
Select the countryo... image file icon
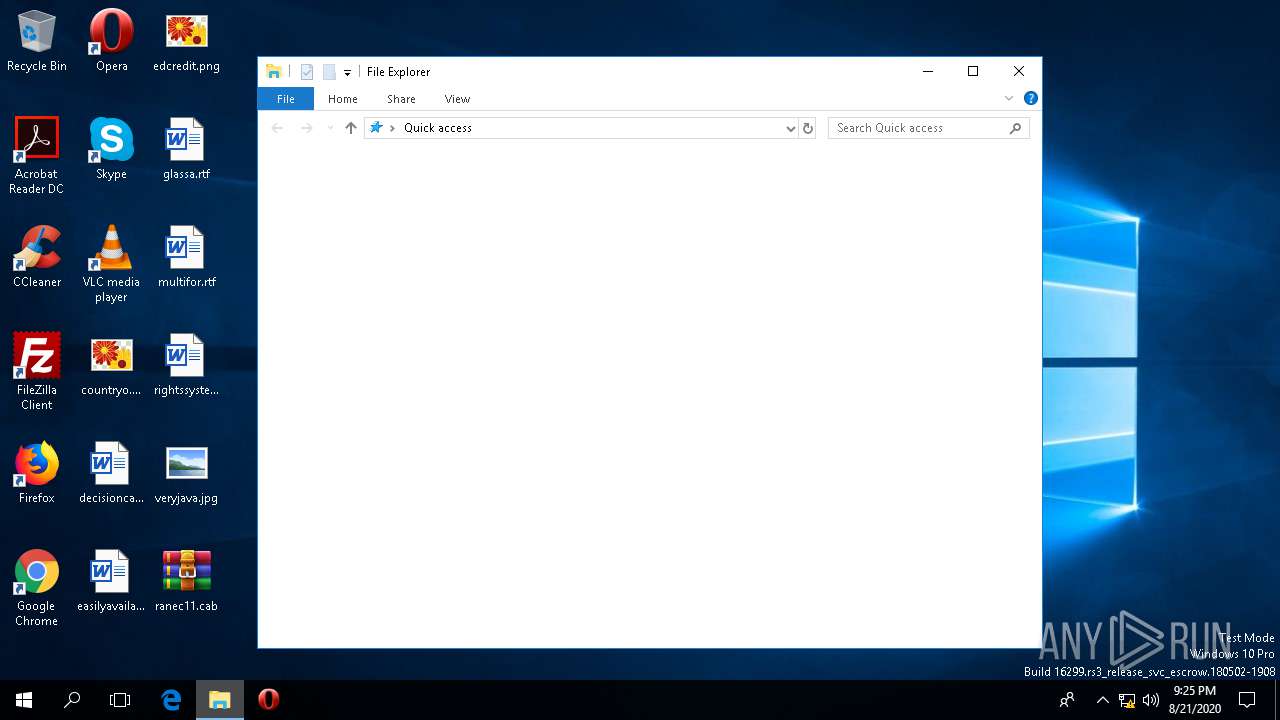point(111,365)
